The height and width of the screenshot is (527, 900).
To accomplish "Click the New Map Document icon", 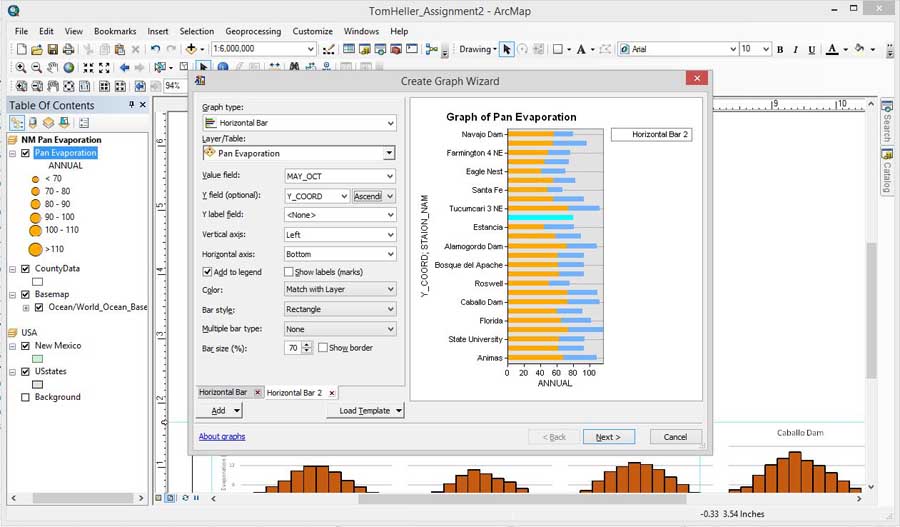I will [x=21, y=49].
